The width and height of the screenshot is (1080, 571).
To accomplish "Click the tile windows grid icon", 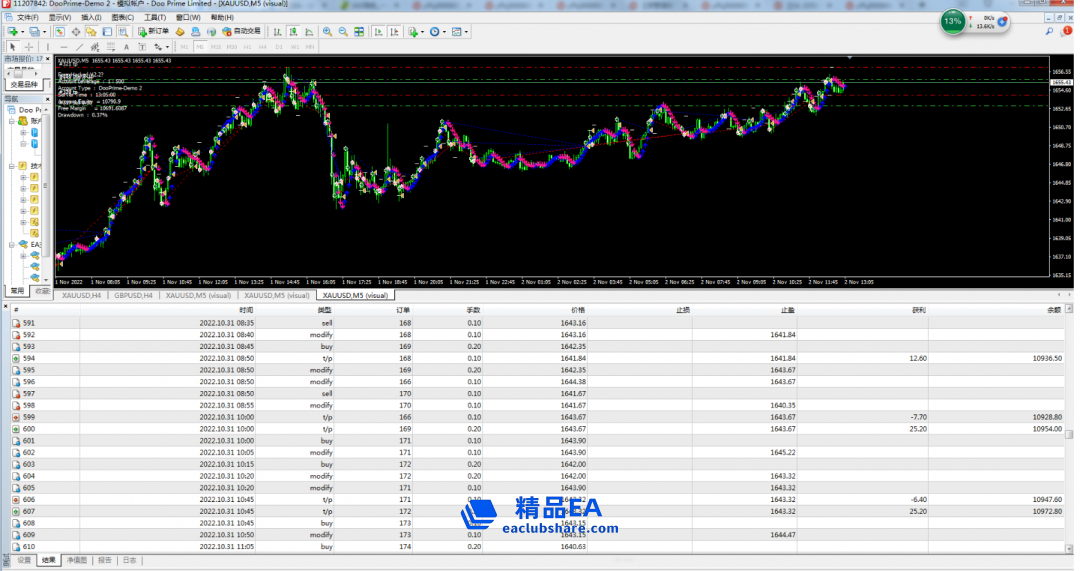I will tap(359, 32).
